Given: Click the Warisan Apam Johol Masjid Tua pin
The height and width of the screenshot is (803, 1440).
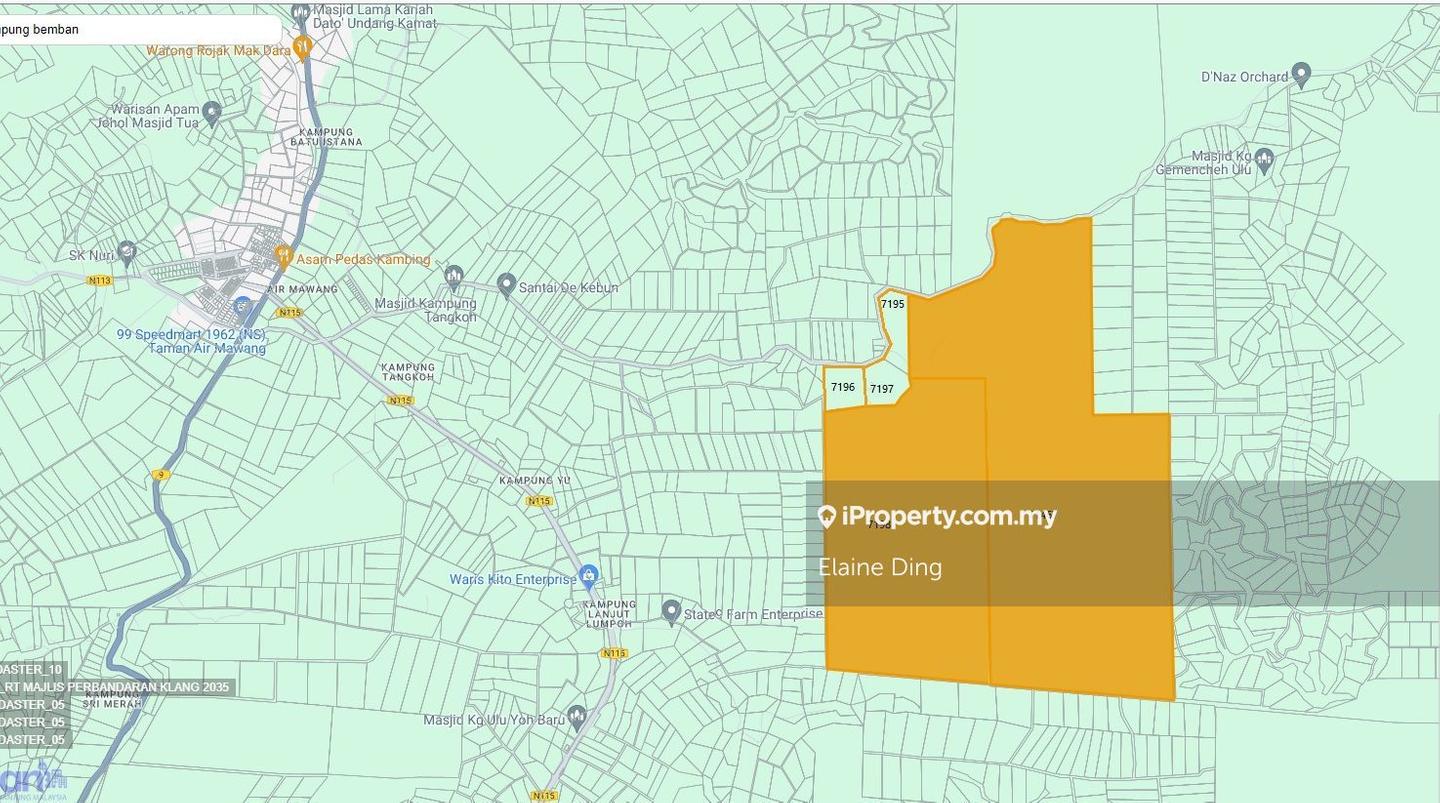Looking at the screenshot, I should (x=211, y=111).
